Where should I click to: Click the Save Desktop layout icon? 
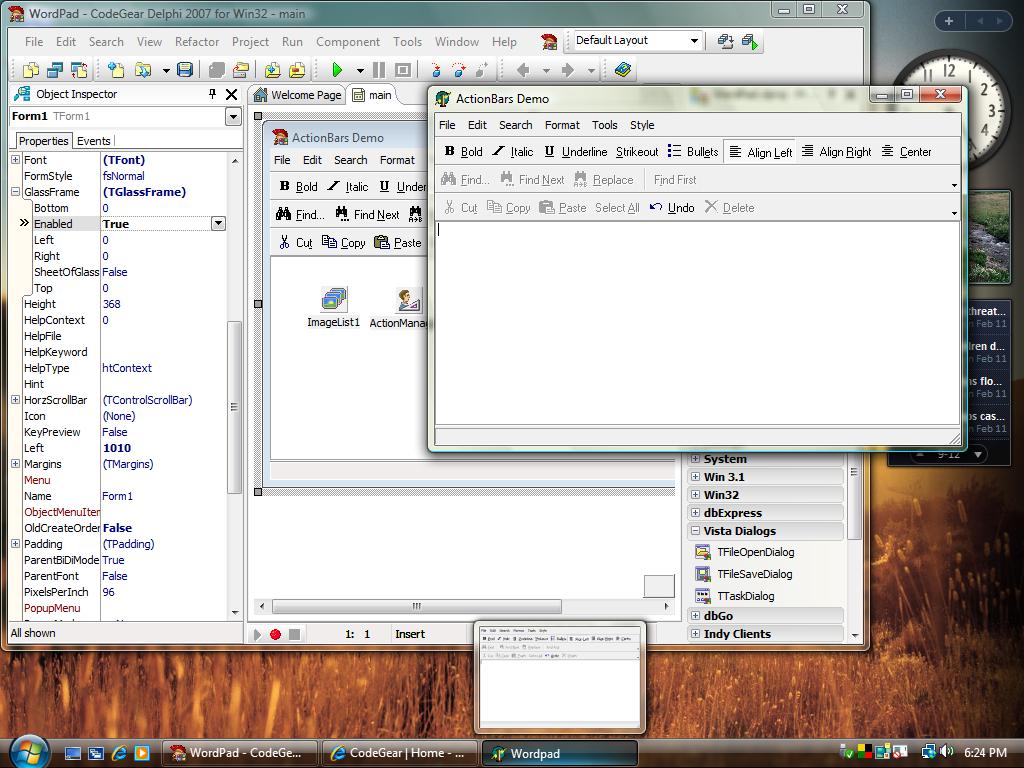725,42
